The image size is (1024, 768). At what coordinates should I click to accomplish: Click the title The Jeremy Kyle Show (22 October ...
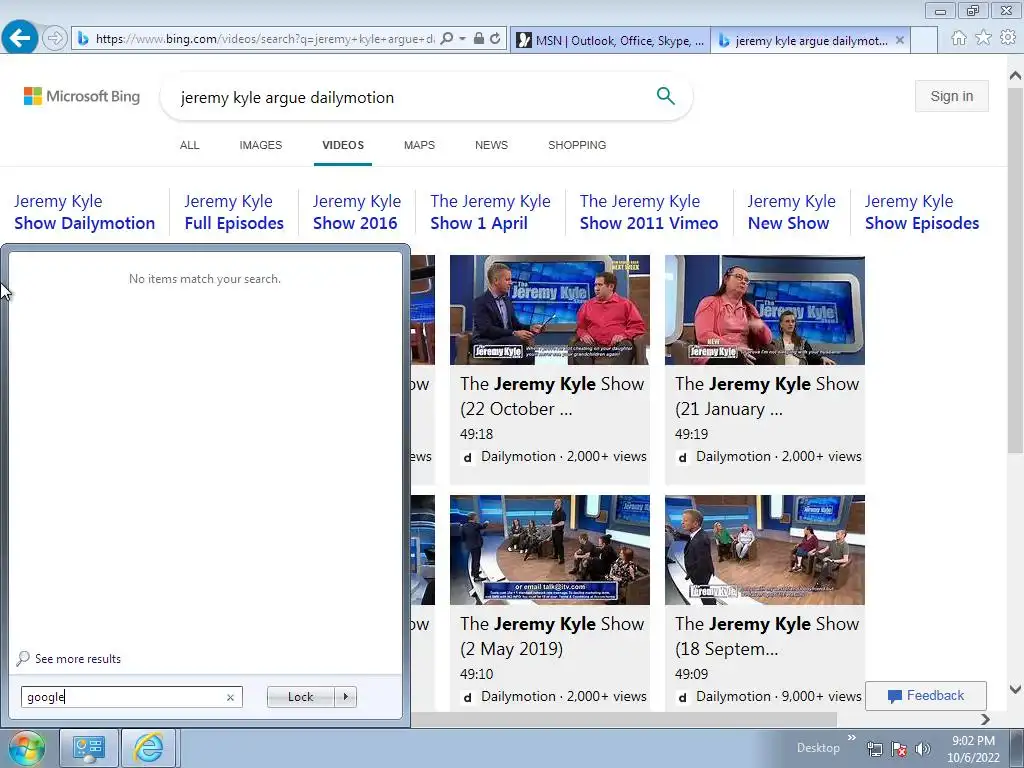point(552,396)
